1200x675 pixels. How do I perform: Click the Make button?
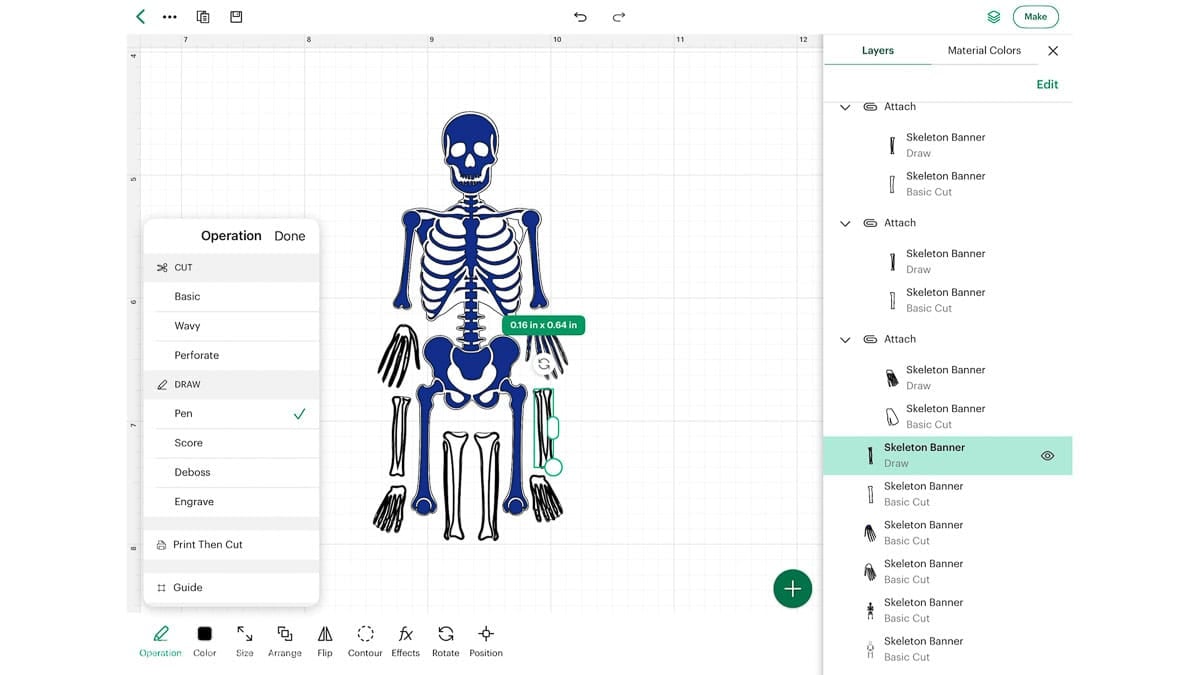pos(1035,17)
